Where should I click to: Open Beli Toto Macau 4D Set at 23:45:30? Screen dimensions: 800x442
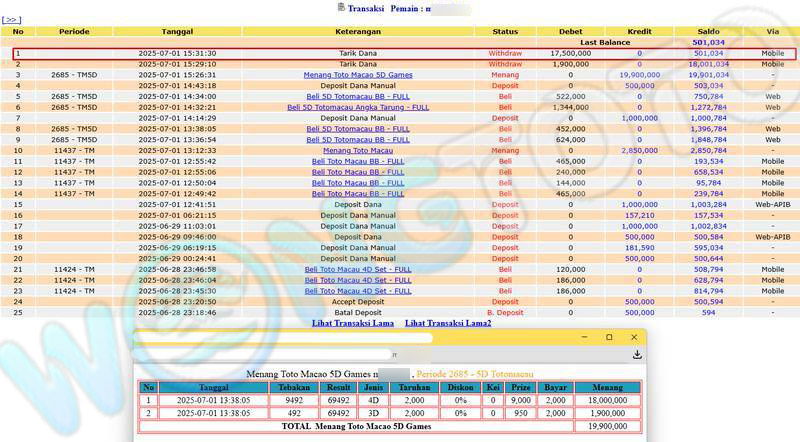(x=358, y=290)
